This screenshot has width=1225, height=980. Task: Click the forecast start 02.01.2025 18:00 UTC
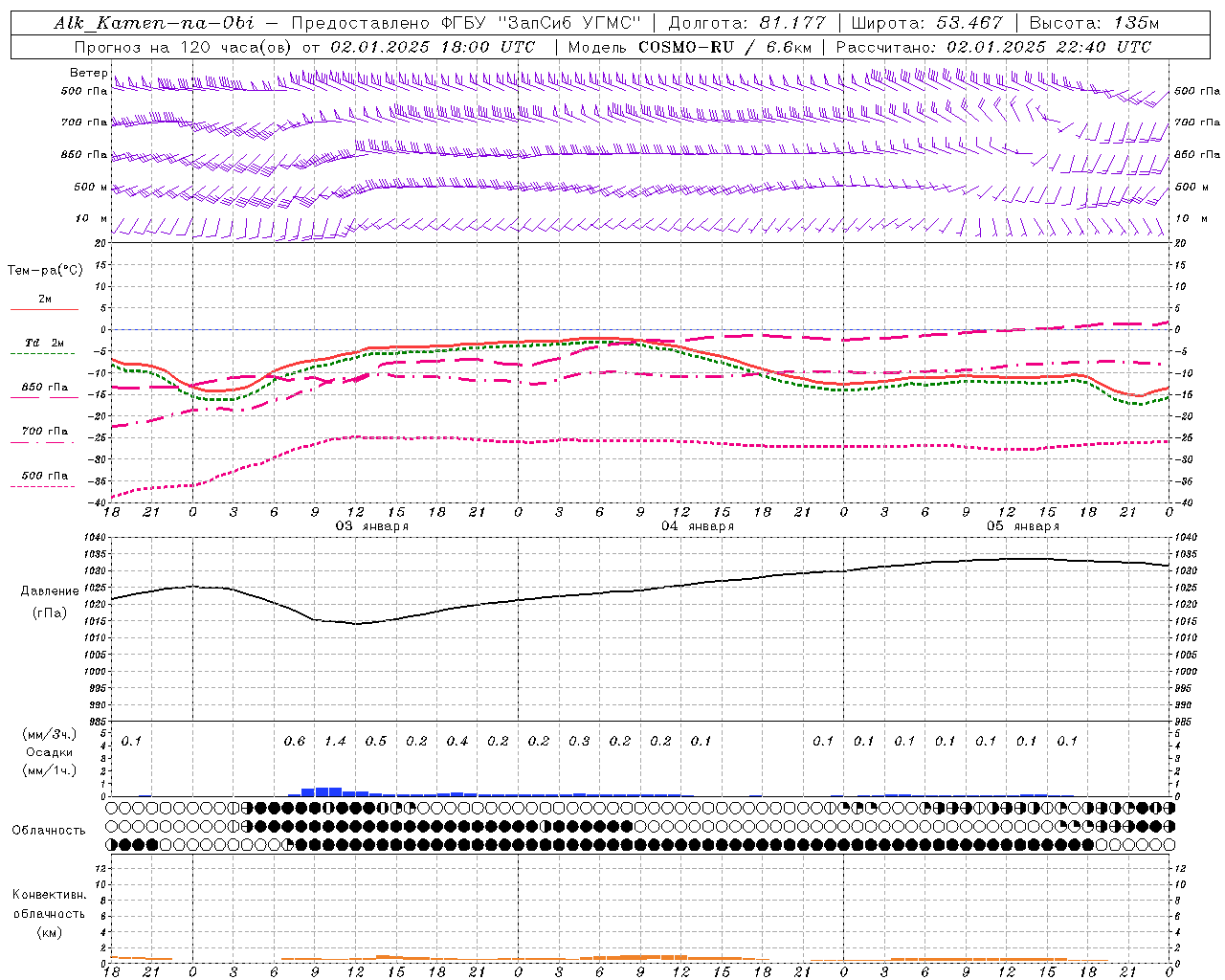click(x=433, y=47)
